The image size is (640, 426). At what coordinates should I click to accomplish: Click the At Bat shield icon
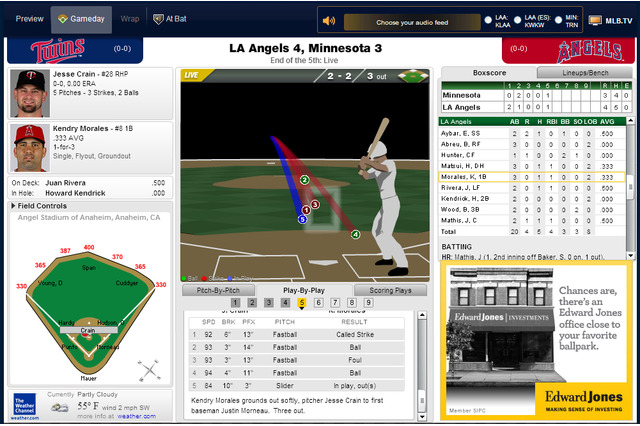click(158, 19)
